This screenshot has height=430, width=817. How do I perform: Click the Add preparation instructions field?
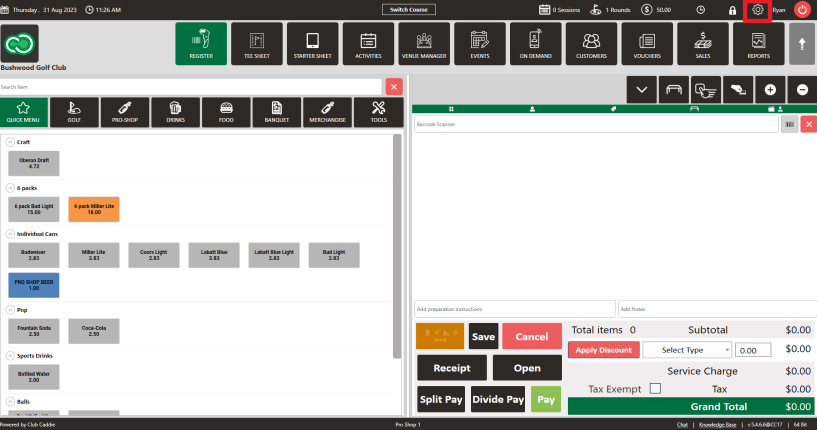pyautogui.click(x=515, y=309)
